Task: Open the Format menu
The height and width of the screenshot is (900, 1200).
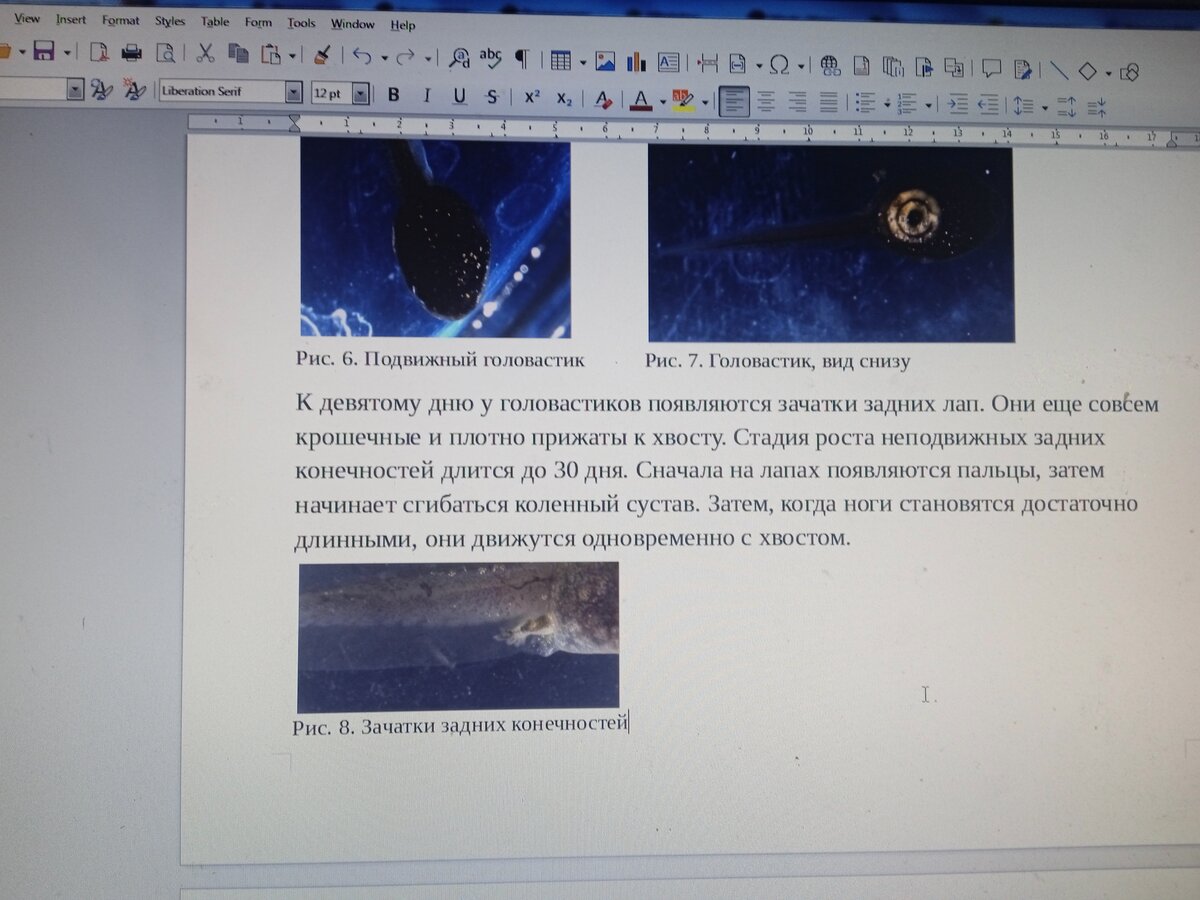Action: click(x=120, y=21)
